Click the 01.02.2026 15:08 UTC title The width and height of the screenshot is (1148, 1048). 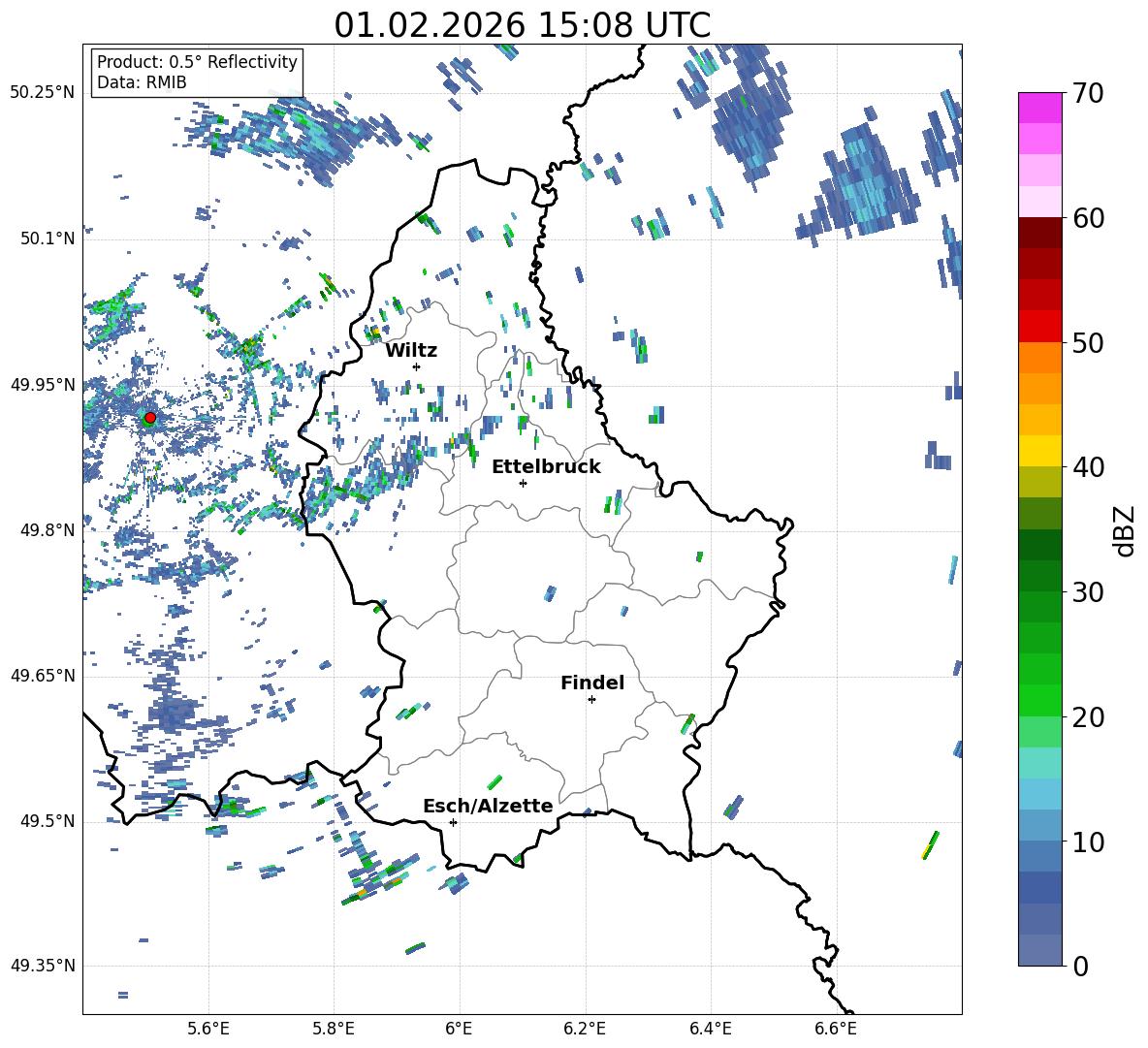point(522,25)
